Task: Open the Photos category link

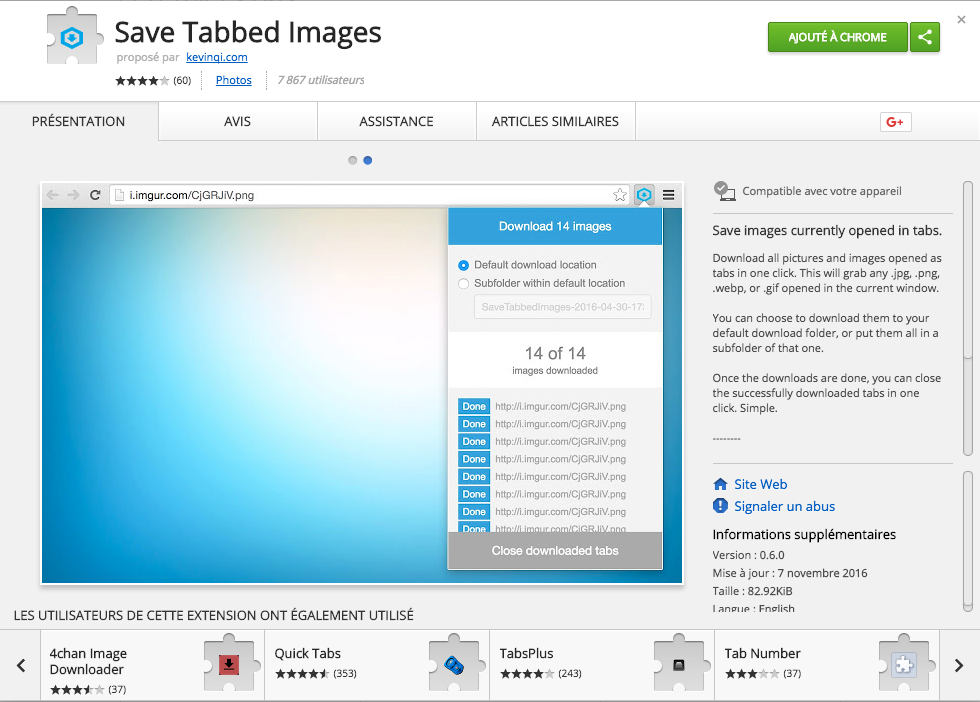Action: (x=234, y=80)
